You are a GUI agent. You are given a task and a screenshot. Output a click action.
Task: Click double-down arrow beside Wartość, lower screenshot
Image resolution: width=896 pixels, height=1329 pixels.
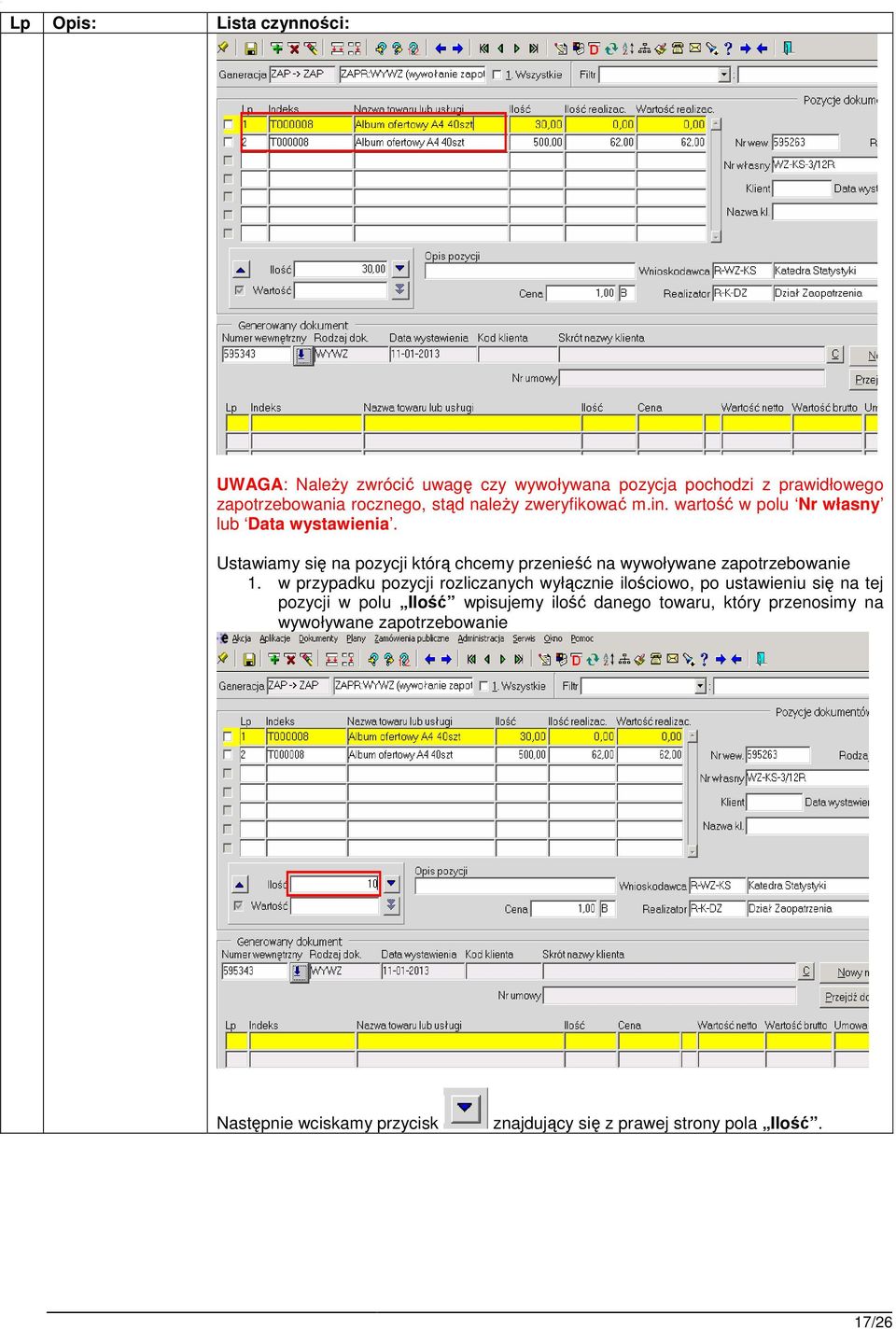tap(391, 905)
